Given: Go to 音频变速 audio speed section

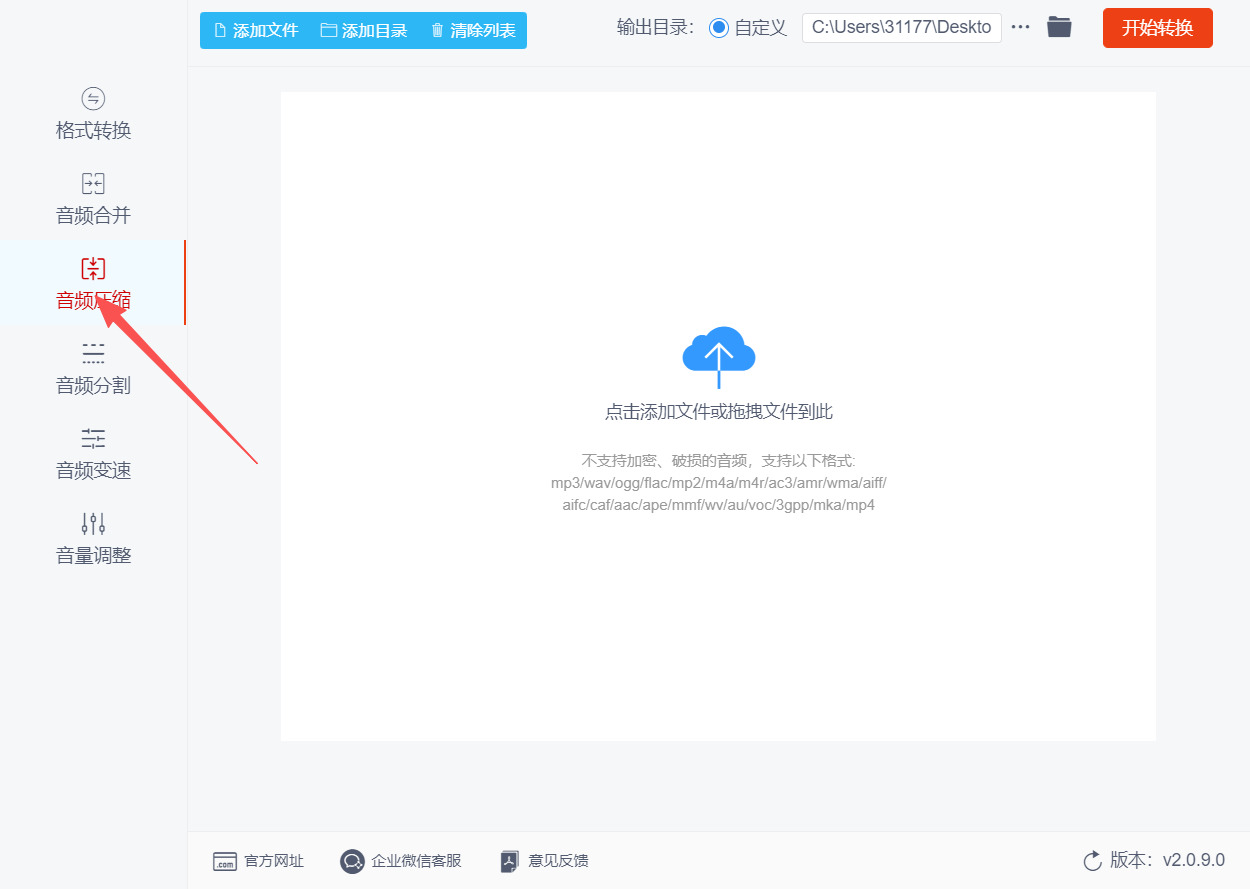Looking at the screenshot, I should (x=93, y=453).
